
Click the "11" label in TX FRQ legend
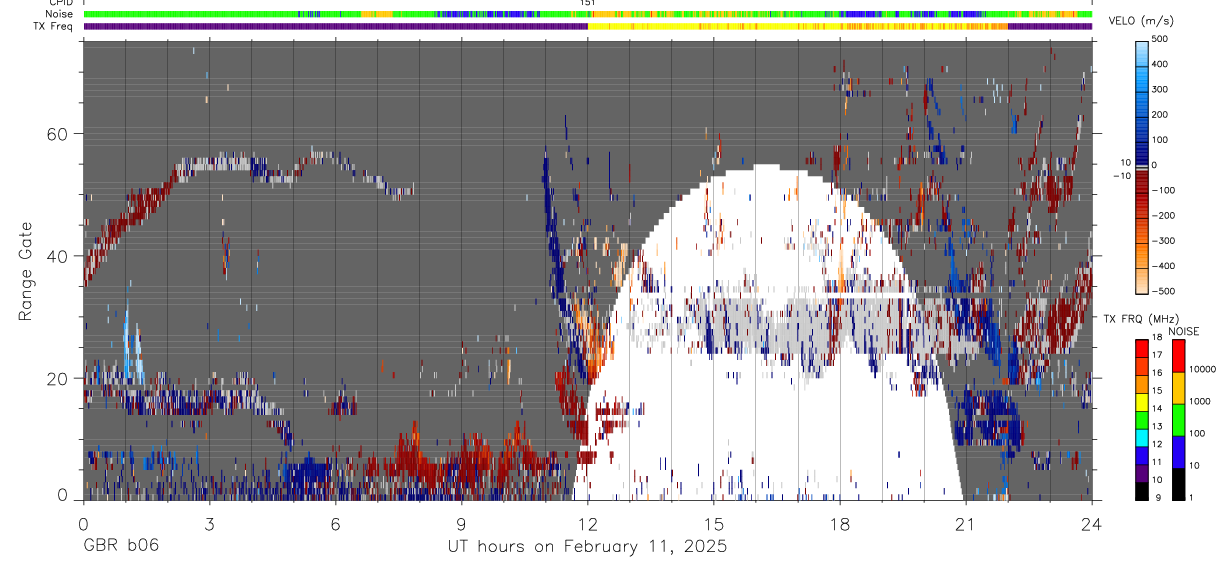[1157, 462]
